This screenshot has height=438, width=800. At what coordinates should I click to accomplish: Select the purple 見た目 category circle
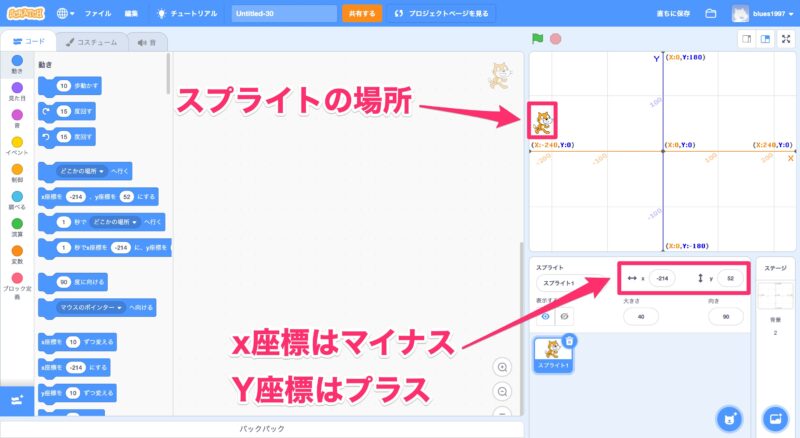tap(17, 88)
